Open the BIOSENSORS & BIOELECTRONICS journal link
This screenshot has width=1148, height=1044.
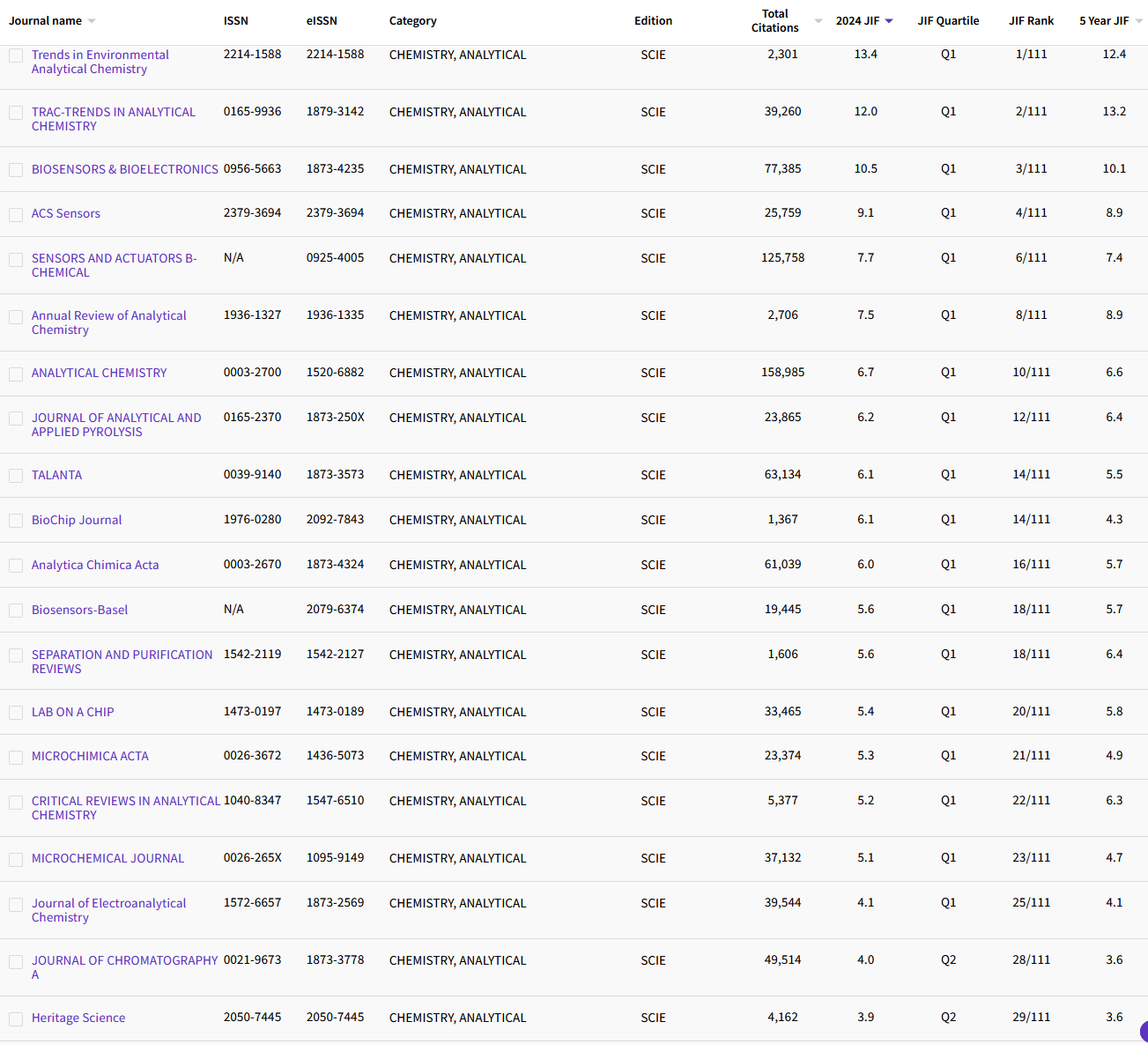tap(124, 169)
